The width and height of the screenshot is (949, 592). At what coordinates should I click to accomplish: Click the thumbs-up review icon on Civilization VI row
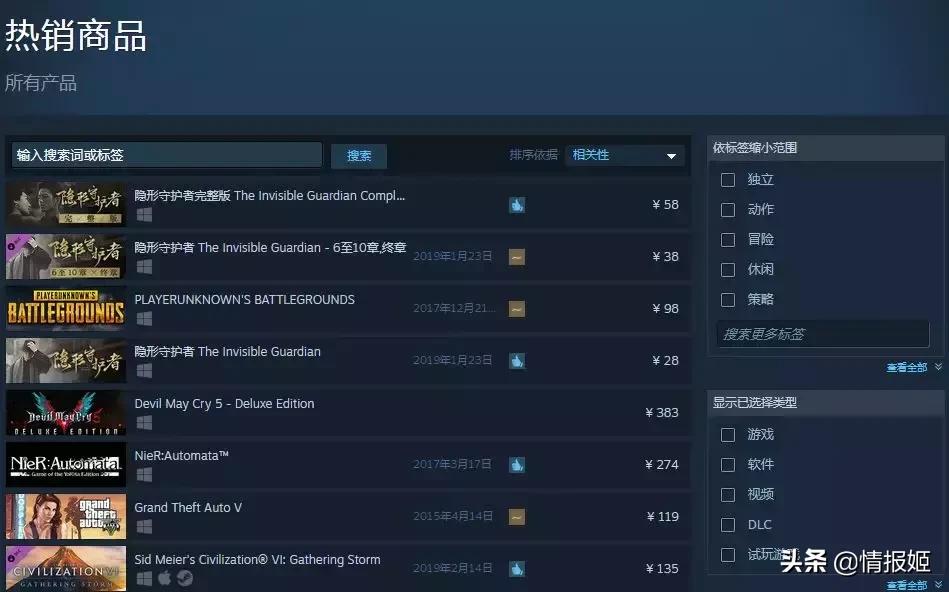516,568
